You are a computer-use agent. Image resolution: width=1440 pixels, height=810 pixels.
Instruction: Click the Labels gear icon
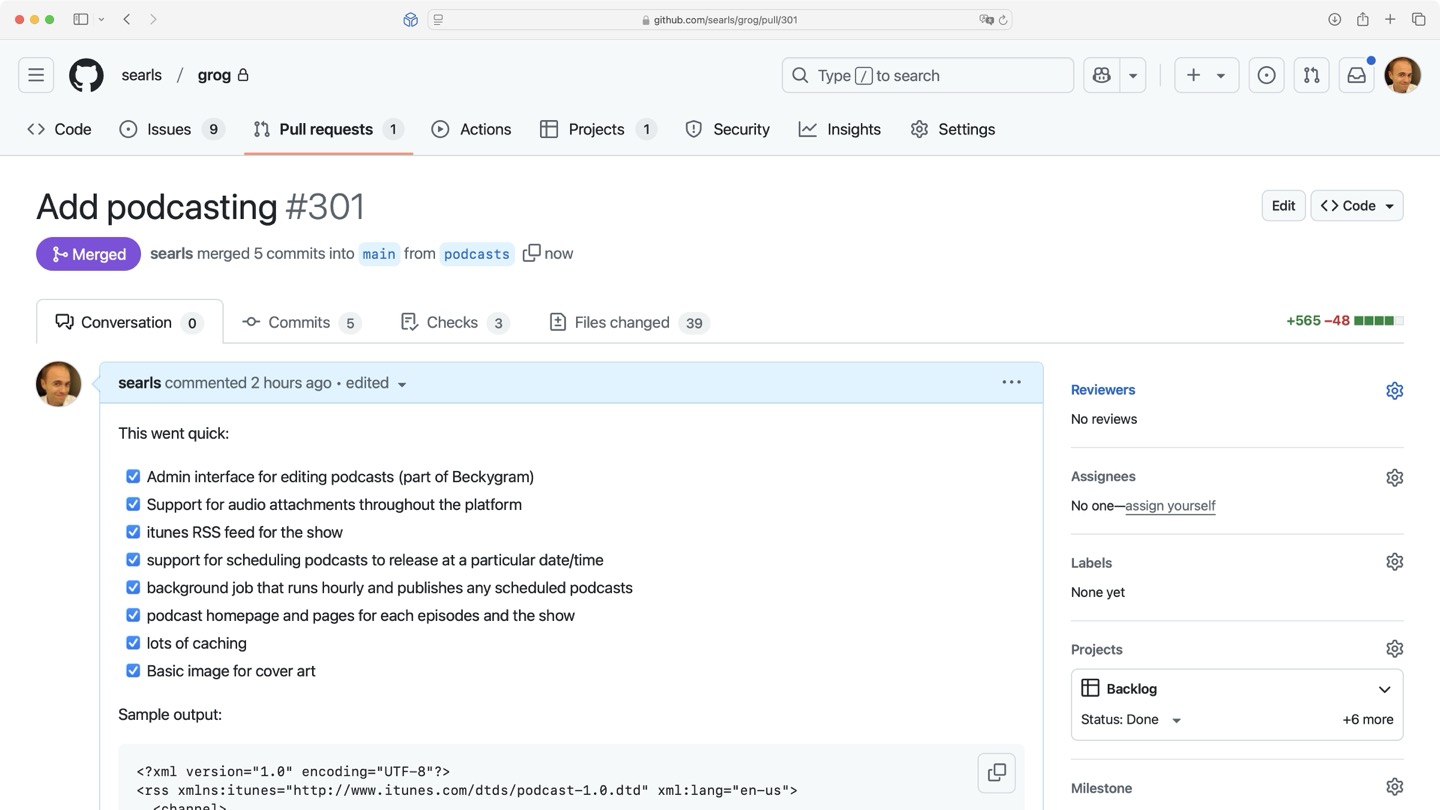(1394, 563)
